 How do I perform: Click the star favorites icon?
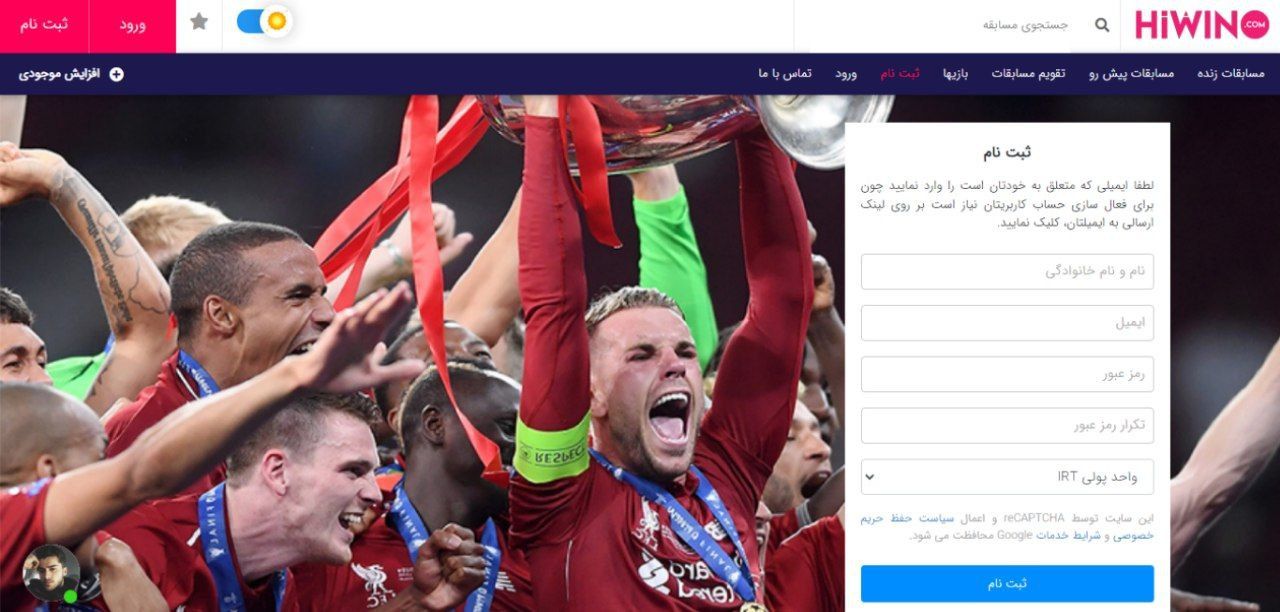tap(199, 21)
